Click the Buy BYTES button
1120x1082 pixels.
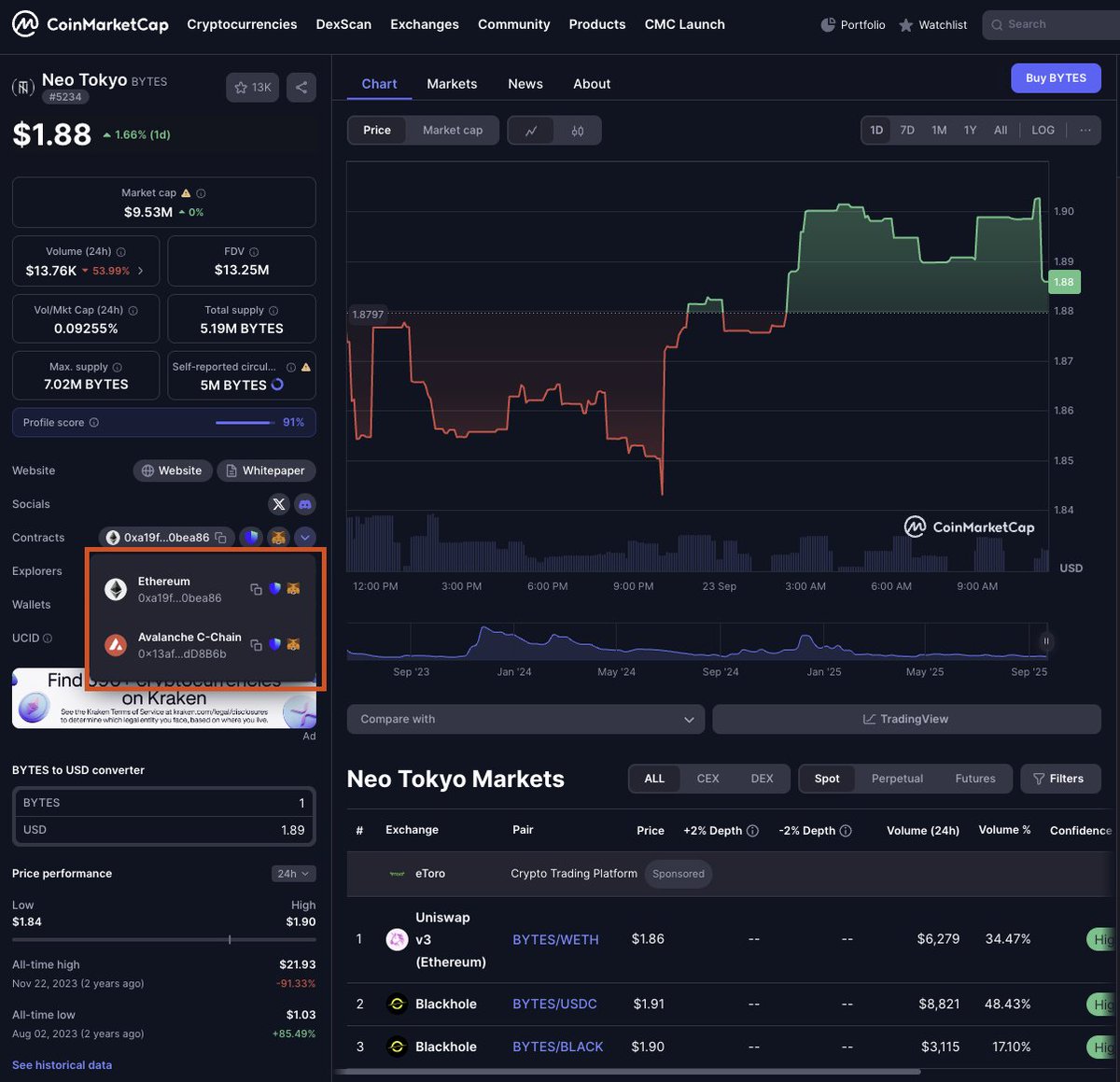click(1056, 78)
